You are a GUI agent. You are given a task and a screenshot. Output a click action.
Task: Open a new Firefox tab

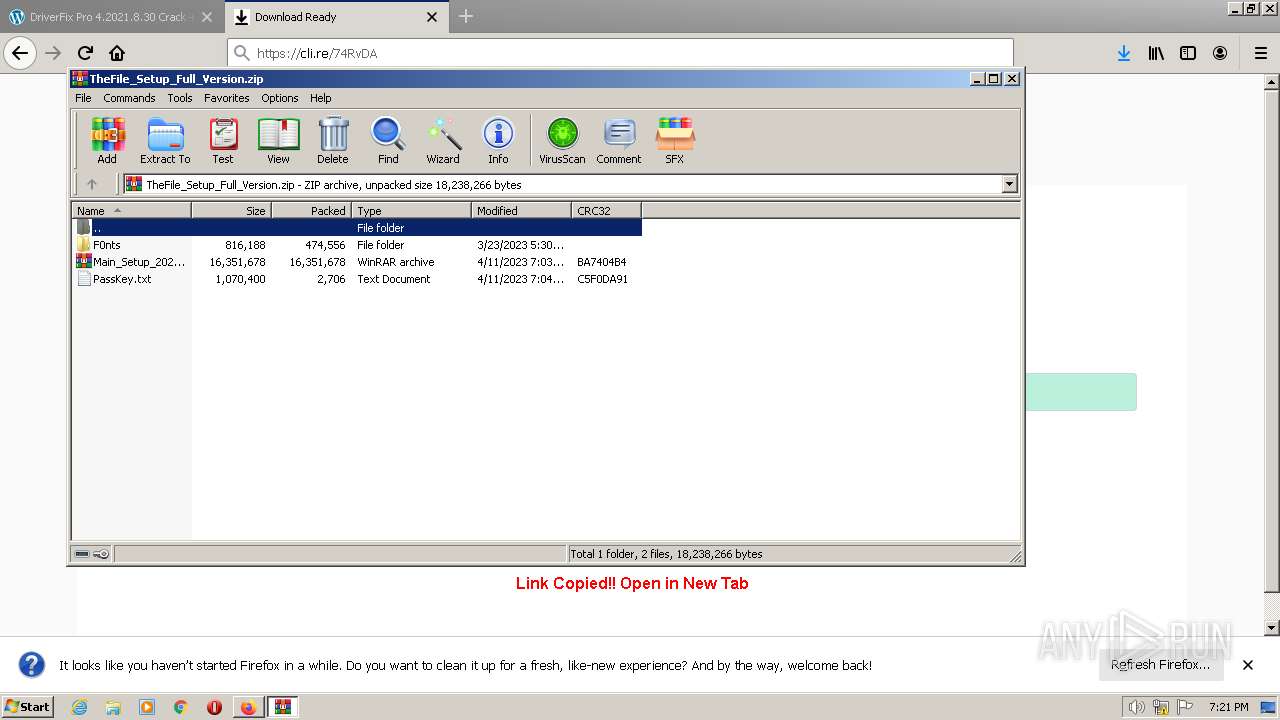[466, 16]
